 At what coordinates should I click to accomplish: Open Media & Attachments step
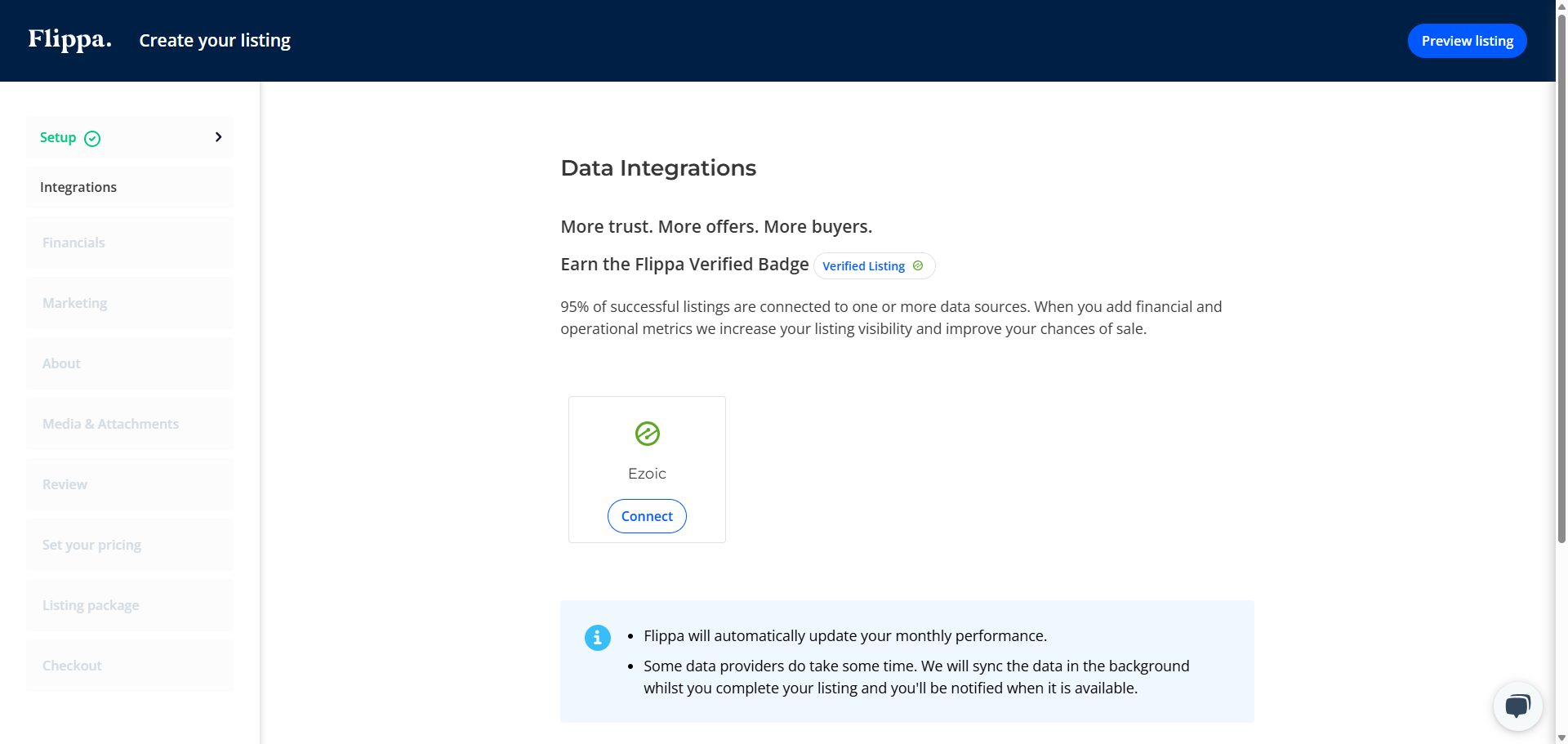pos(110,424)
